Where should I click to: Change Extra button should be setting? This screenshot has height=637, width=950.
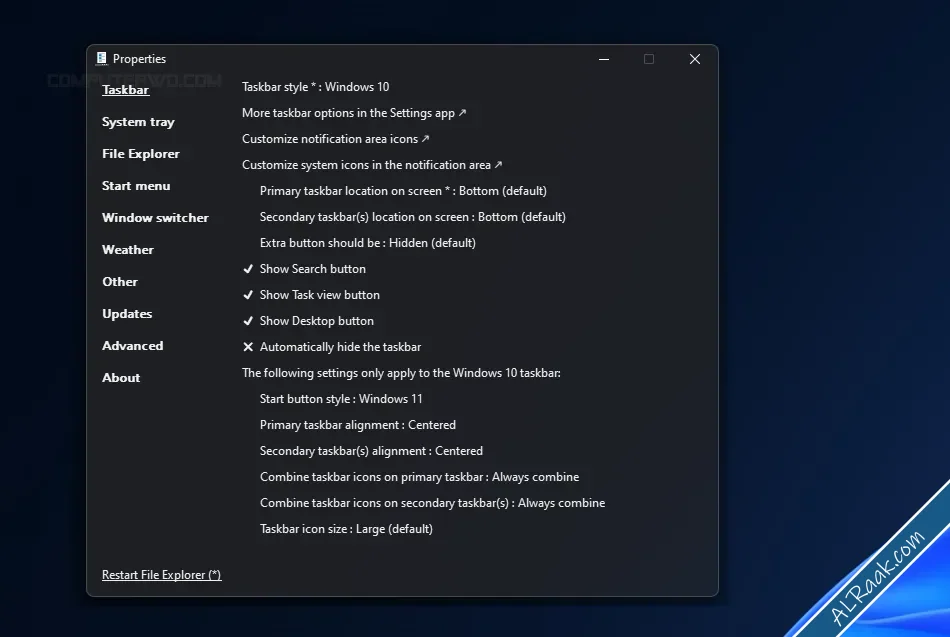pos(368,243)
